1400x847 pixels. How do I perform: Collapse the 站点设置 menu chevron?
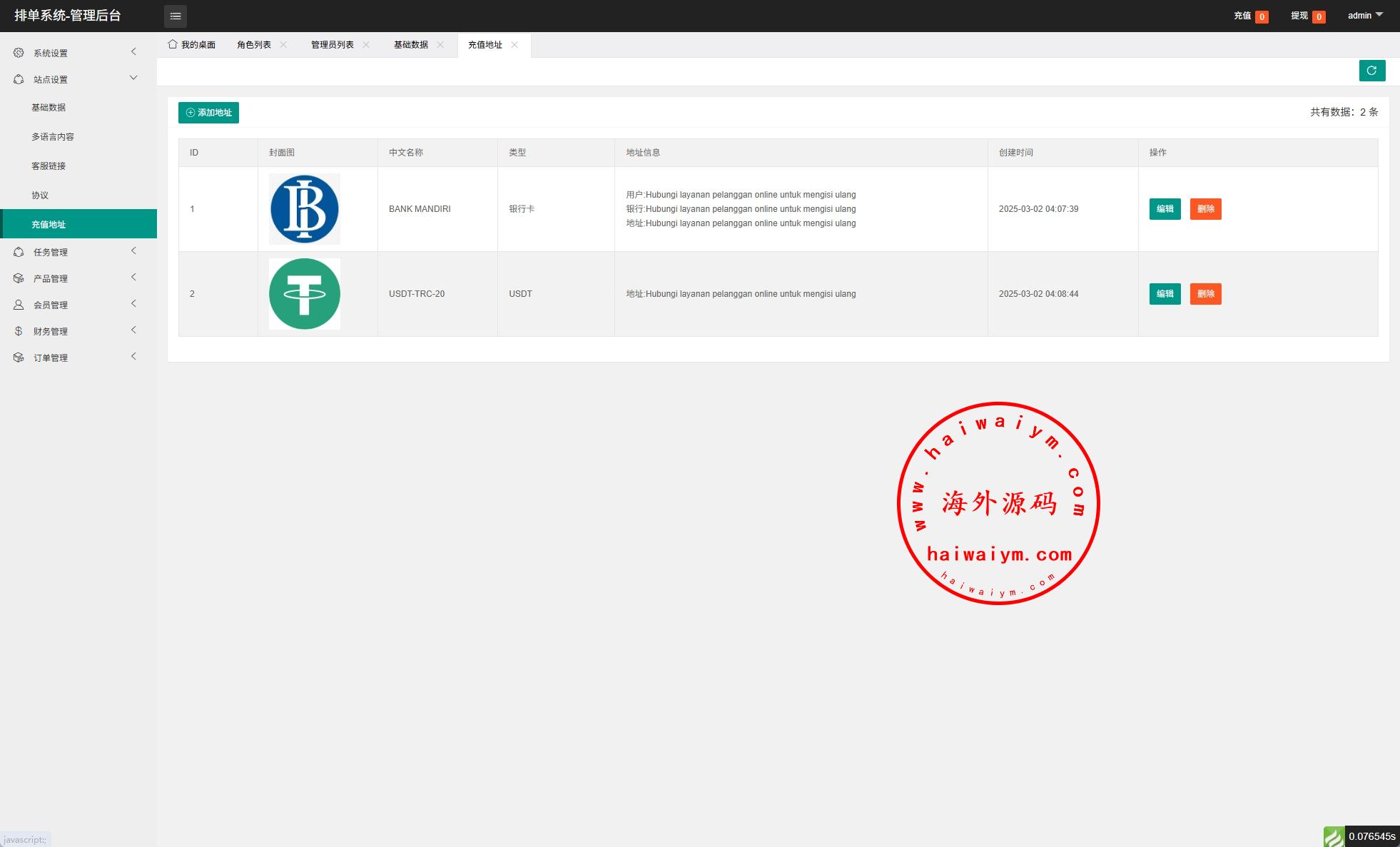pos(133,78)
